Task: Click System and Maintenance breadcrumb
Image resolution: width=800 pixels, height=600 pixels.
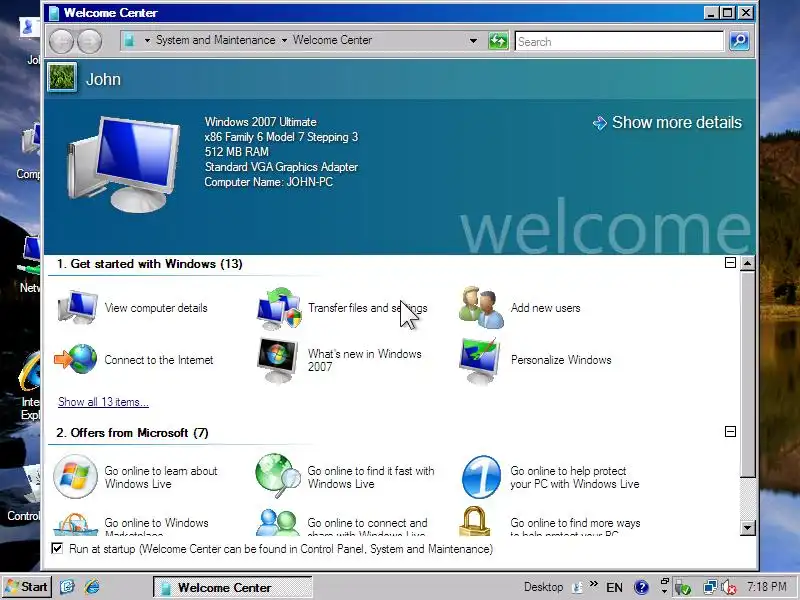Action: click(x=215, y=40)
